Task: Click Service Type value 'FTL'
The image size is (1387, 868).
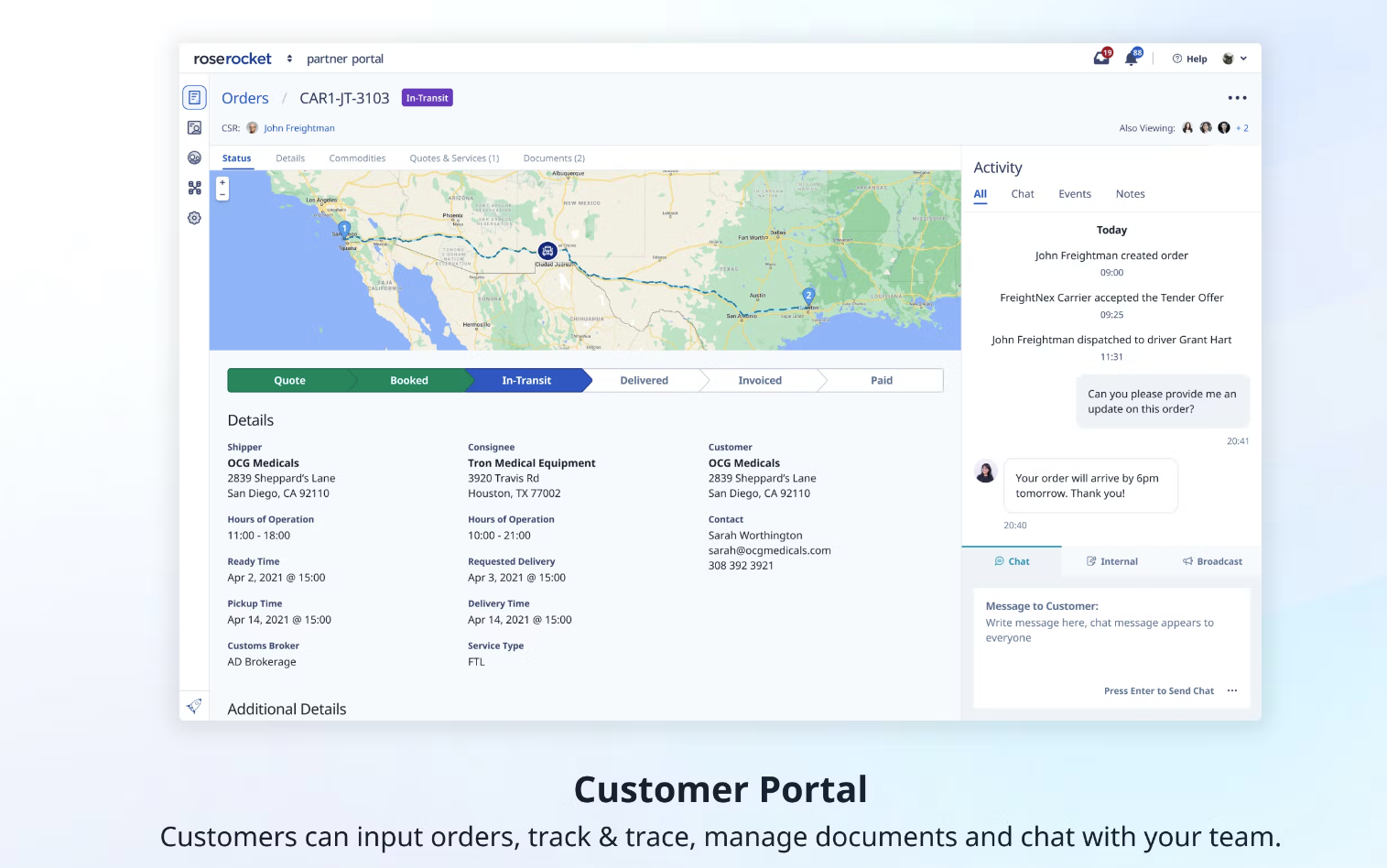Action: tap(476, 662)
